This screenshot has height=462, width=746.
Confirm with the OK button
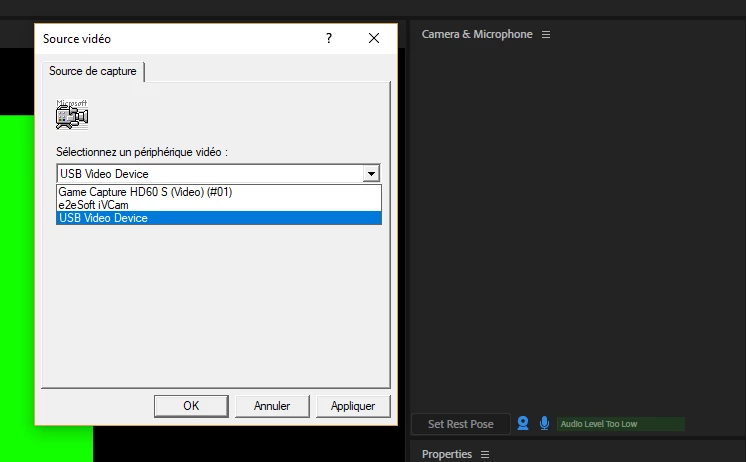191,406
